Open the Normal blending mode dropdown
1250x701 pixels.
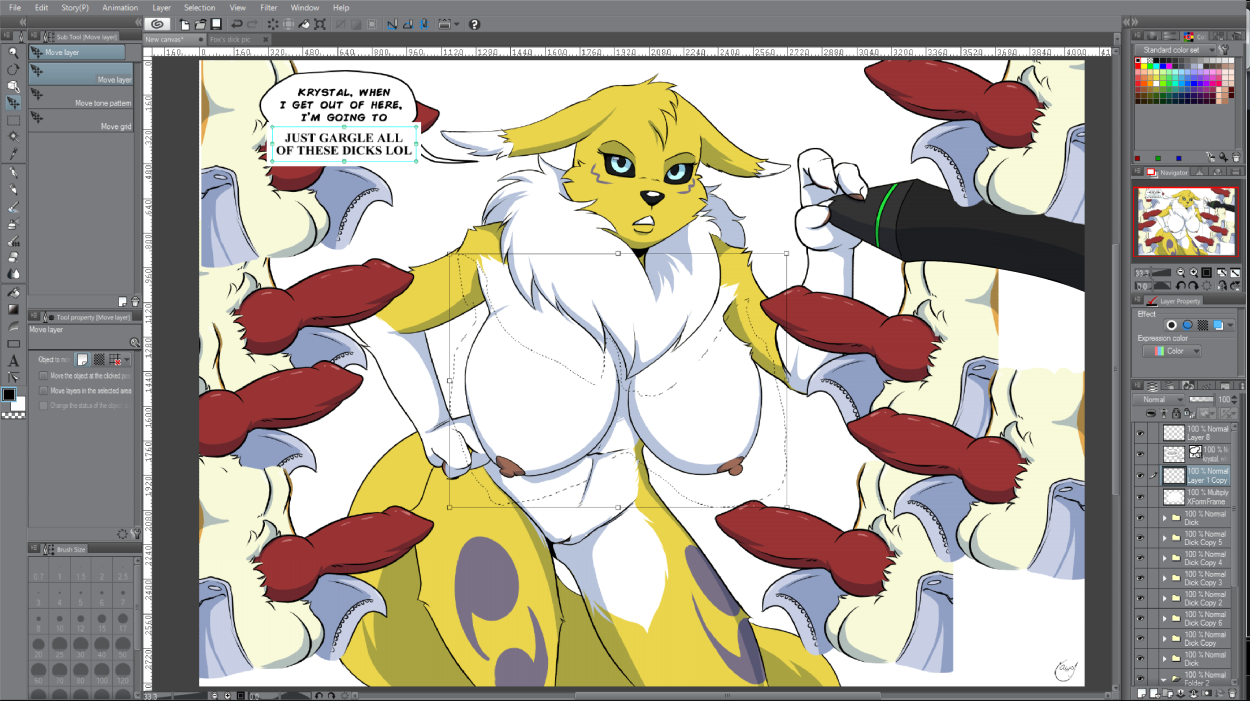pos(1158,399)
